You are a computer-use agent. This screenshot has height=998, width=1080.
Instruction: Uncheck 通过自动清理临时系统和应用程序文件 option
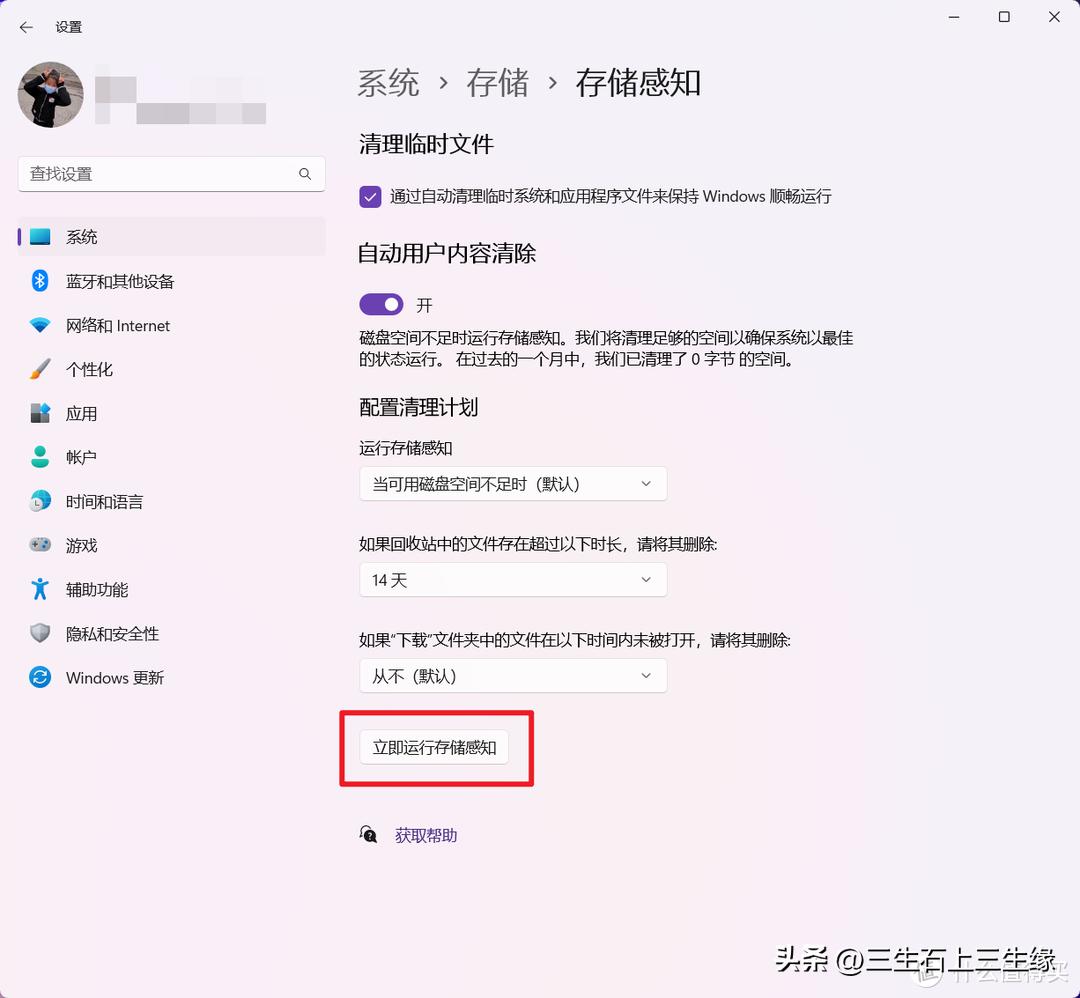click(x=370, y=196)
